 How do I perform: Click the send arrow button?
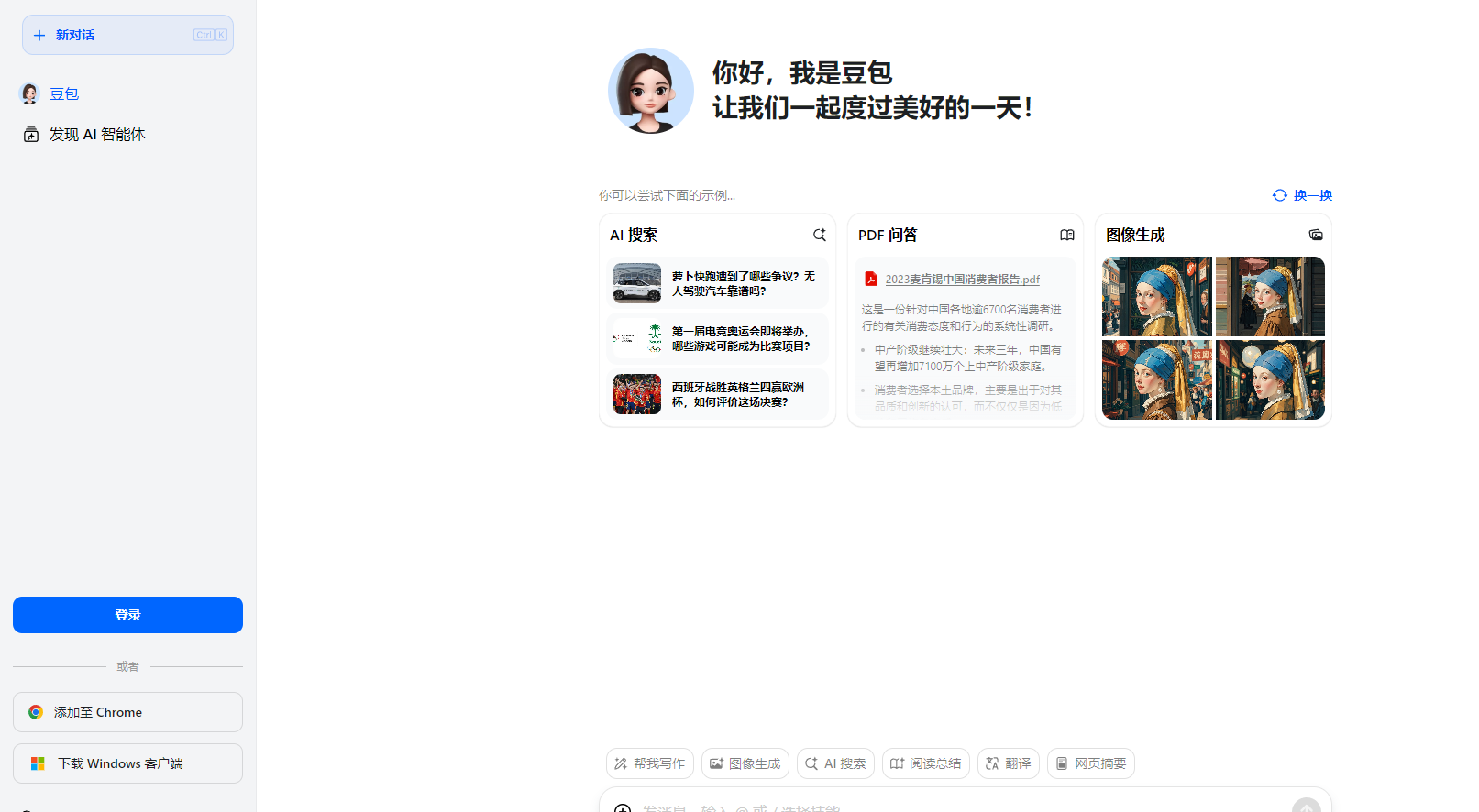tap(1307, 806)
